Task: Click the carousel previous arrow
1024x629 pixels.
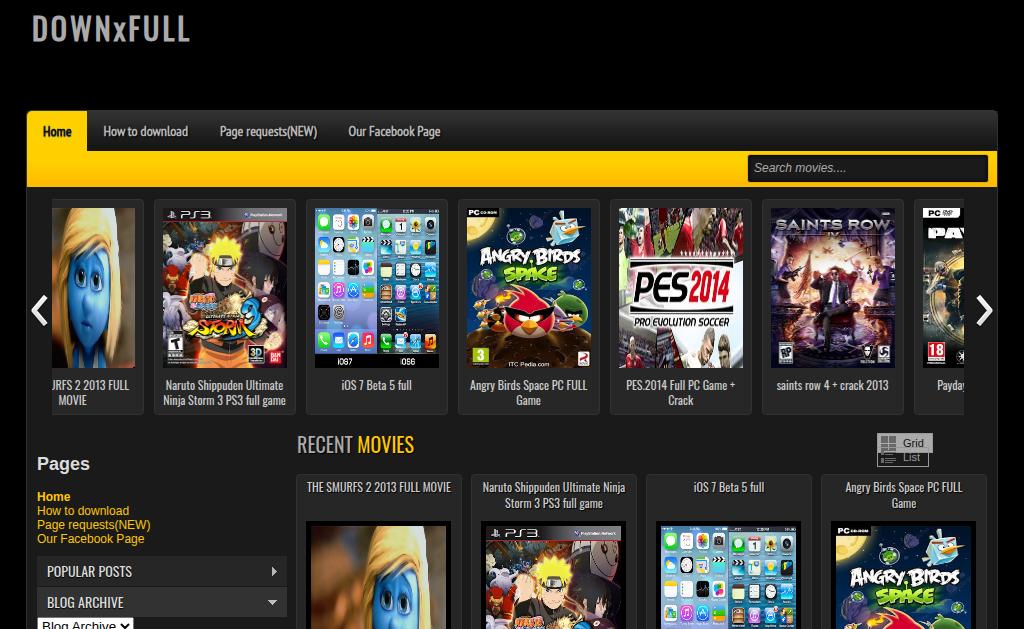Action: 40,310
